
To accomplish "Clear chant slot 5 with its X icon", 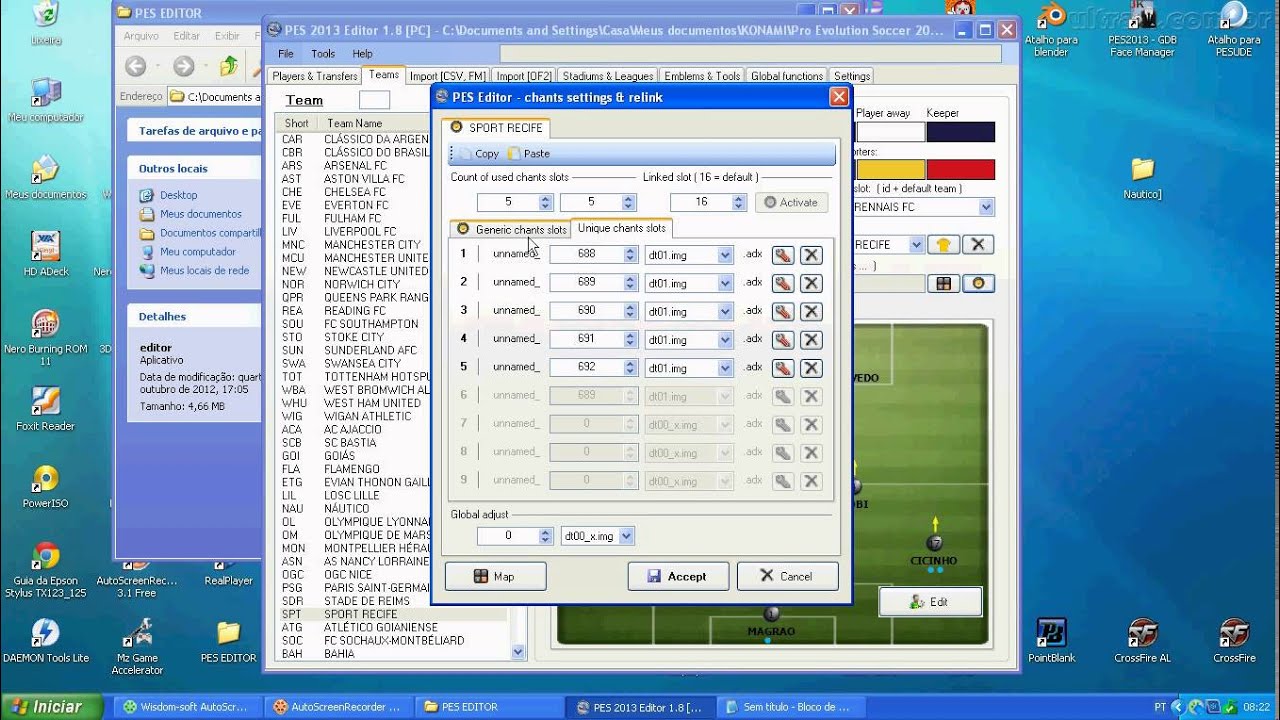I will (811, 368).
